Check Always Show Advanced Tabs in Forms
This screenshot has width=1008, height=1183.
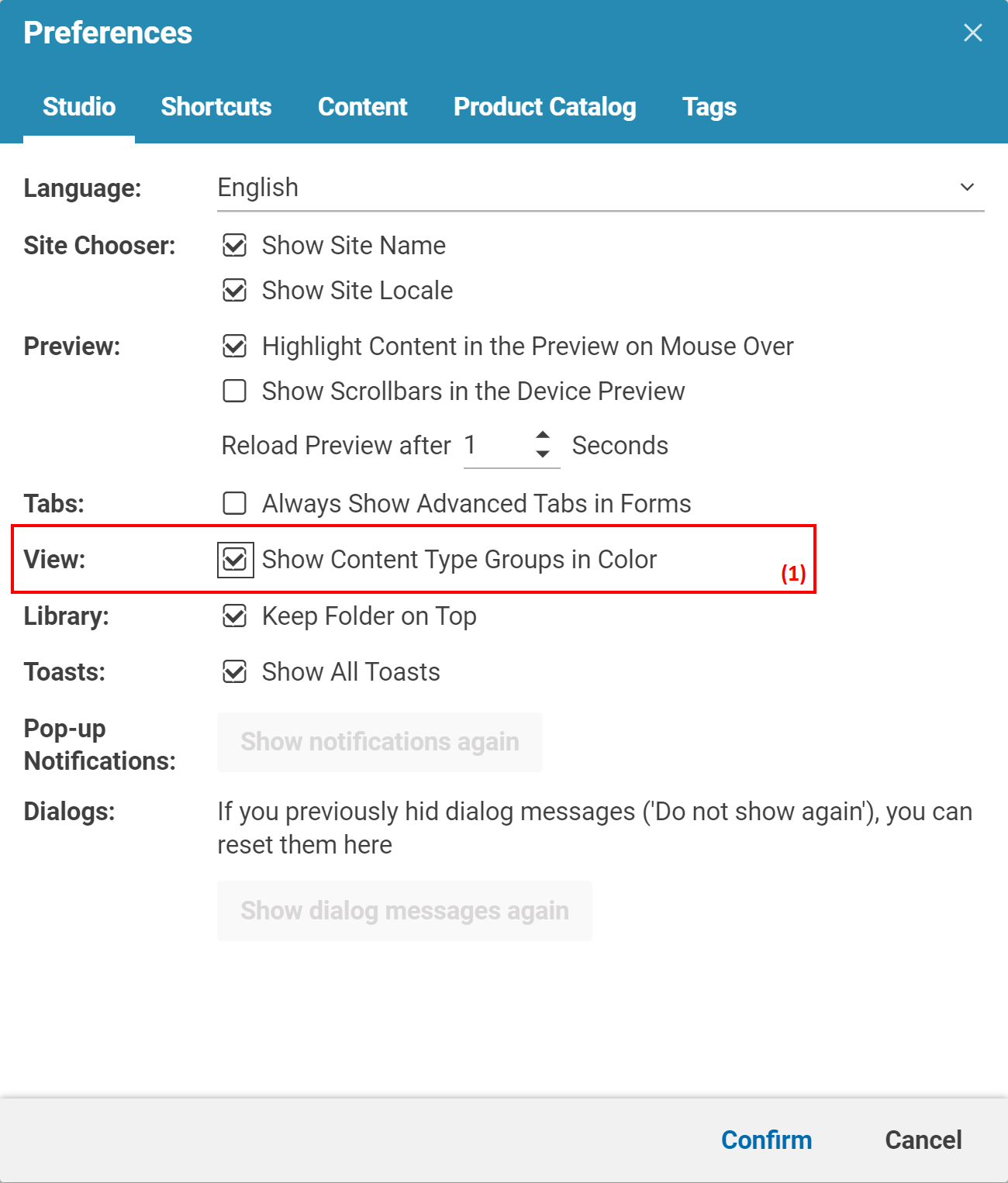[x=235, y=504]
